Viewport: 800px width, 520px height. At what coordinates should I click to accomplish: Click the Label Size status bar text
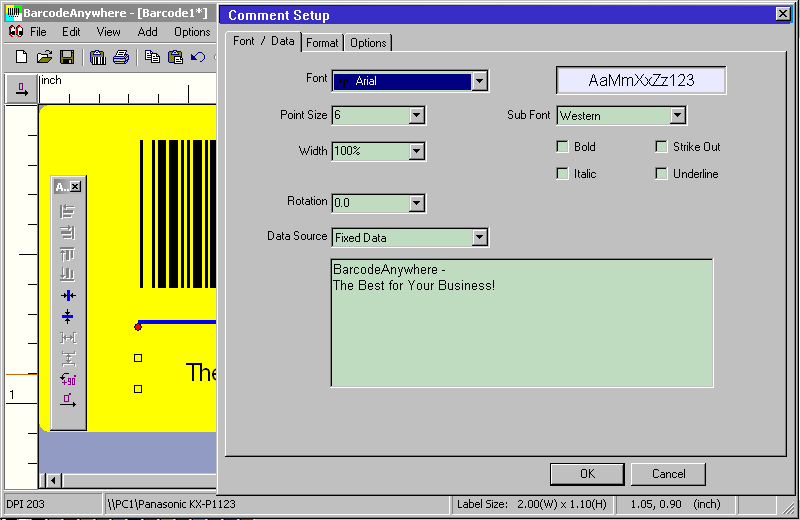[533, 504]
